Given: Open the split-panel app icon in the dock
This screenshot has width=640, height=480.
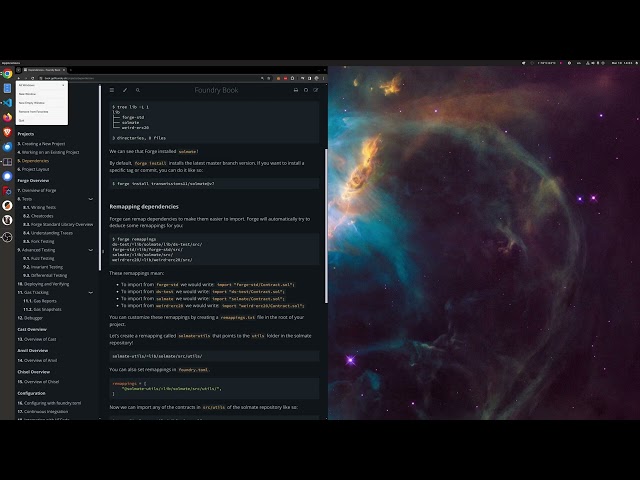Looking at the screenshot, I should coord(7,162).
